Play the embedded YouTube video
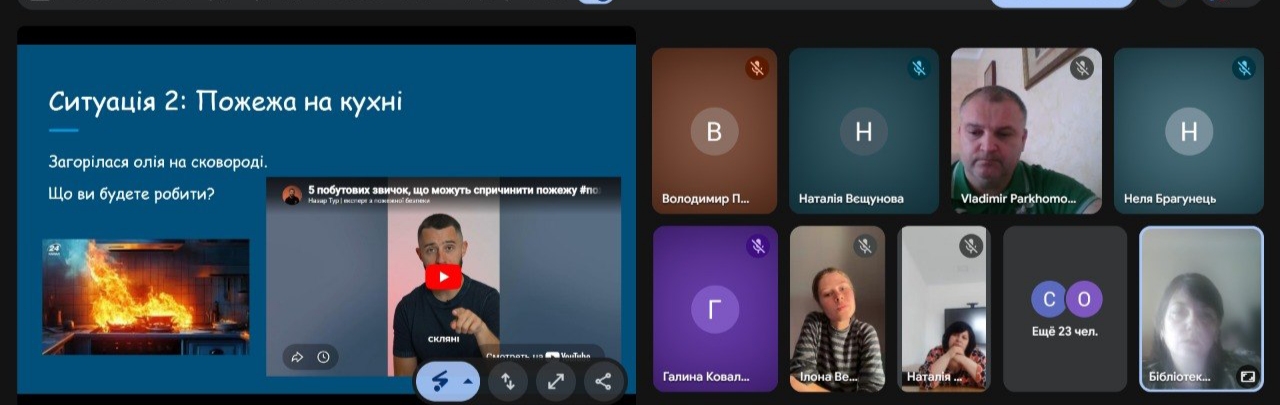This screenshot has width=1280, height=405. point(444,276)
